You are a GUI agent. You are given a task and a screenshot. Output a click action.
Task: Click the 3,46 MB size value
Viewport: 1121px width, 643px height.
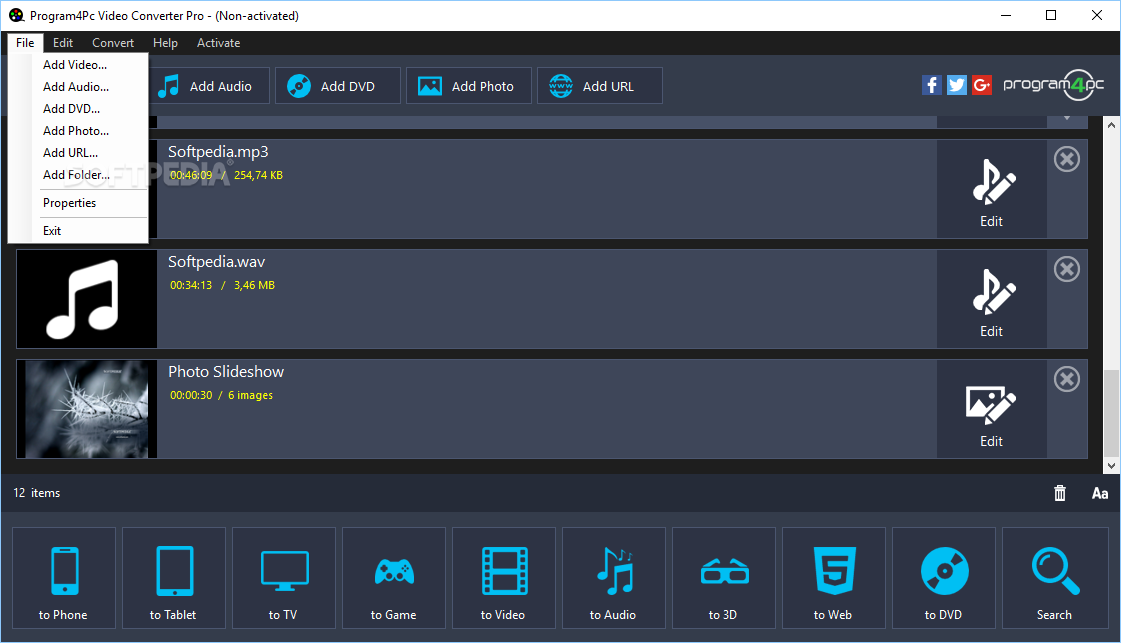[x=254, y=285]
